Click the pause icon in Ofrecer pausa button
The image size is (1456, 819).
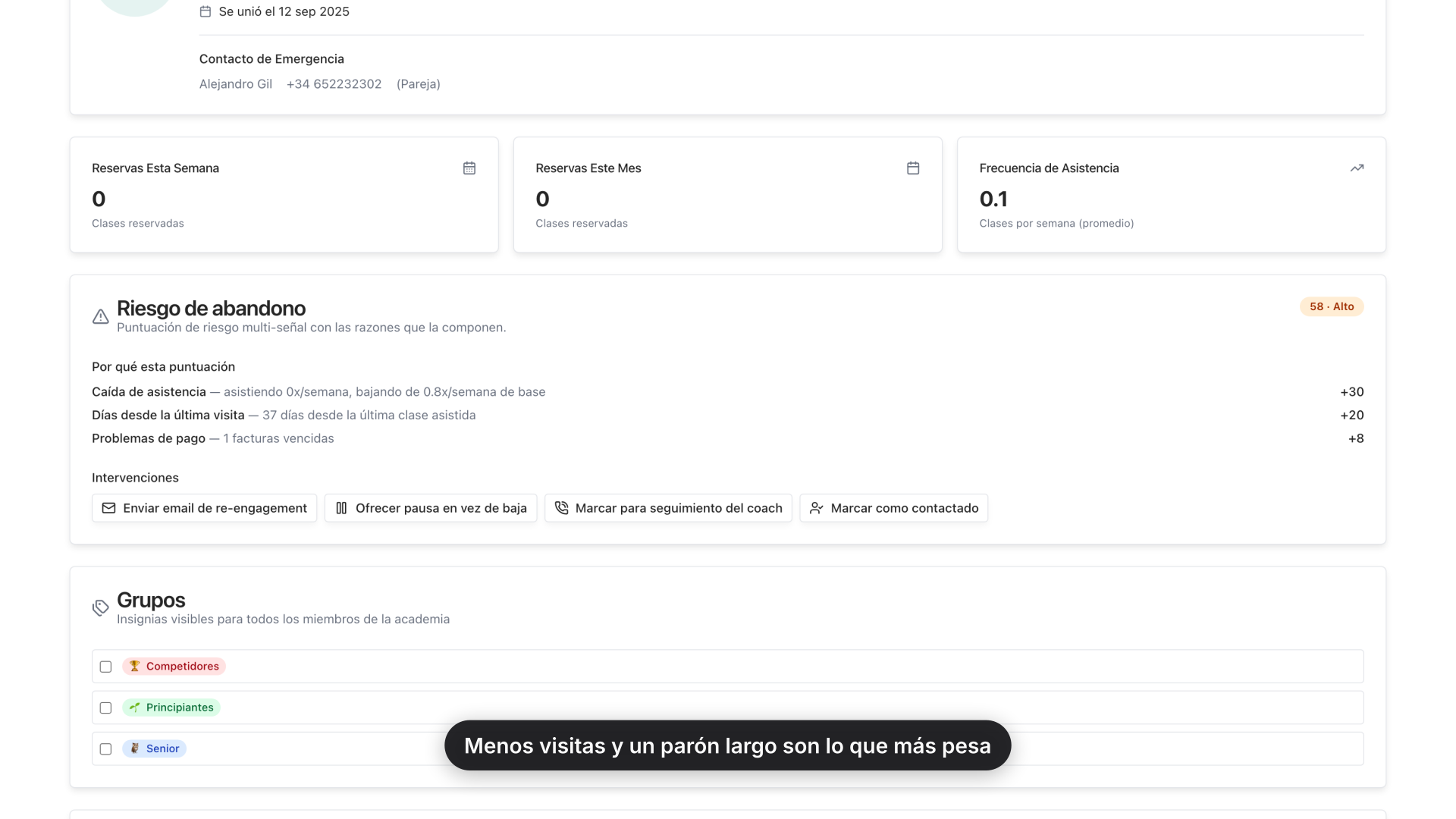[x=341, y=508]
